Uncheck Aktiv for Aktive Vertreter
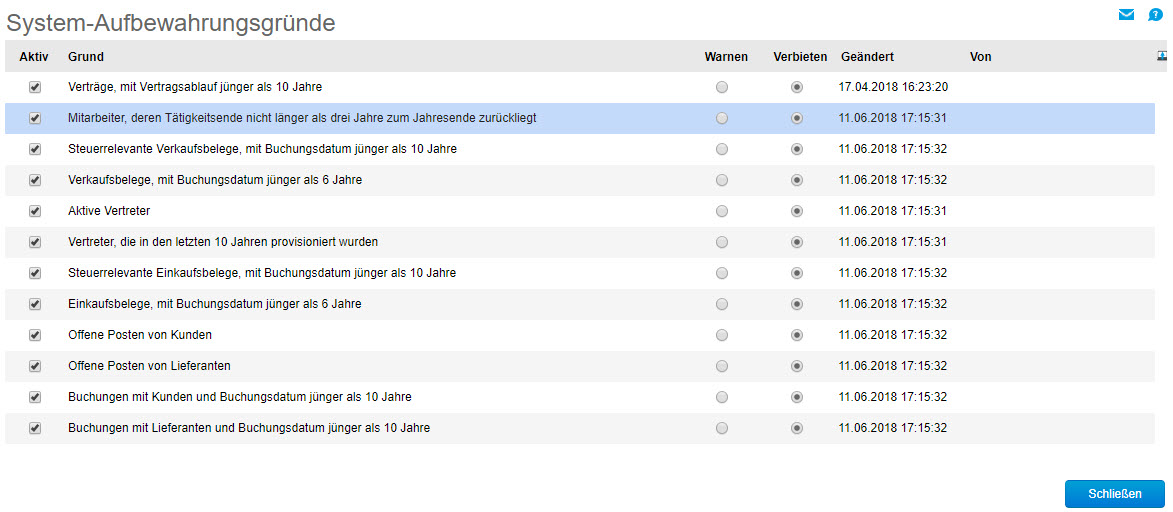Screen dimensions: 1173x512 pos(34,211)
